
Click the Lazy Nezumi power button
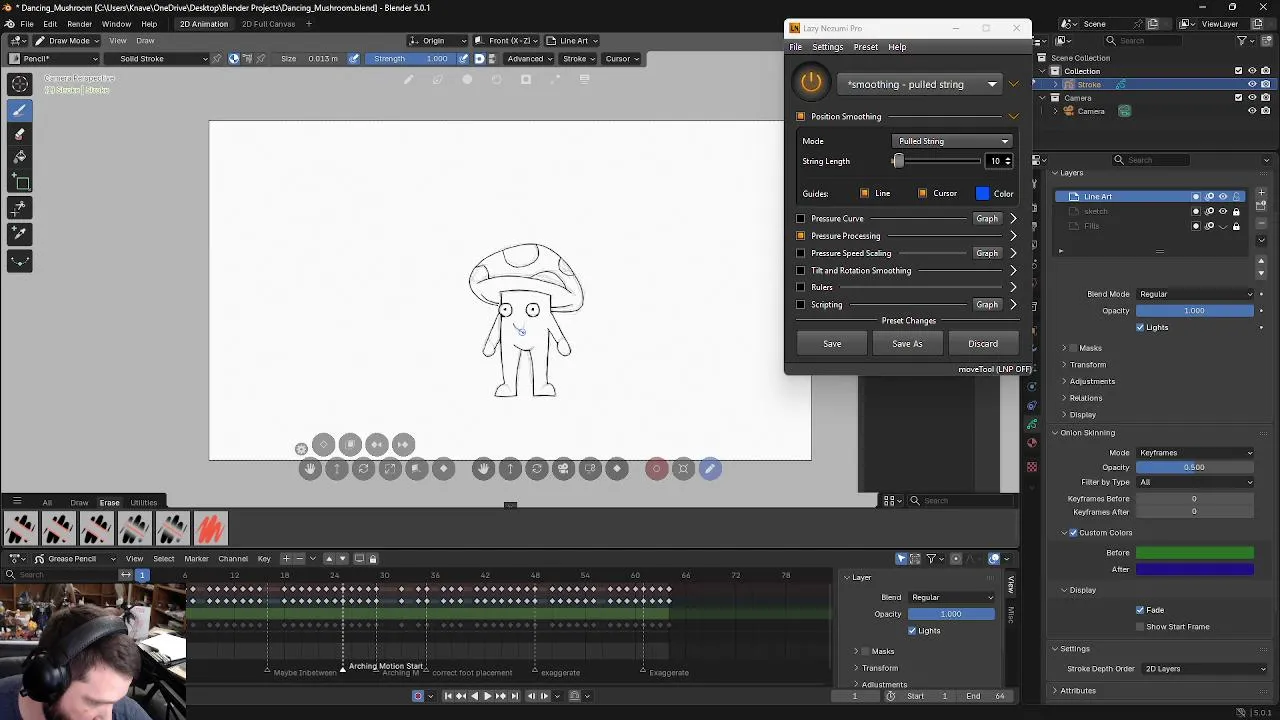pyautogui.click(x=811, y=83)
